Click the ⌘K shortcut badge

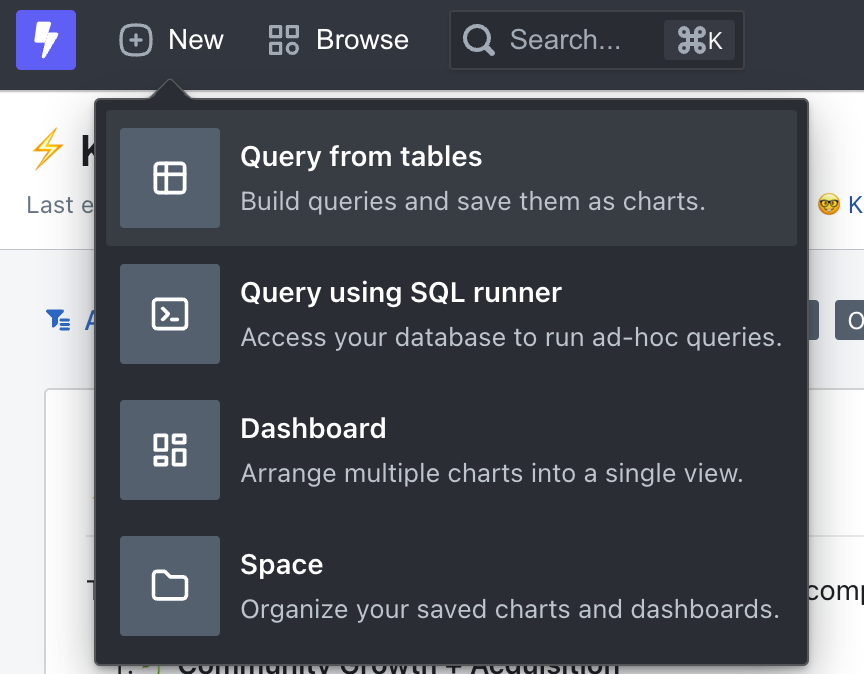pos(699,40)
